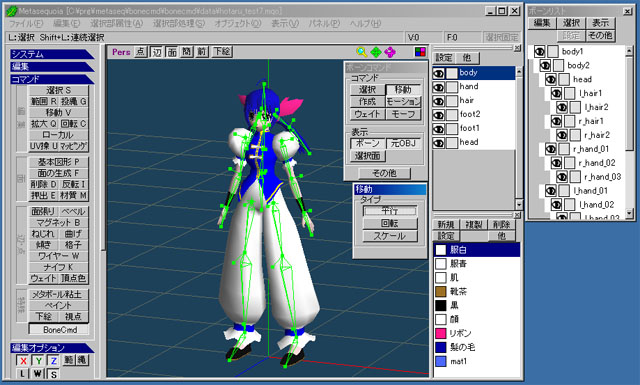This screenshot has height=385, width=640.
Task: Click the four-color view split icon
Action: point(420,52)
